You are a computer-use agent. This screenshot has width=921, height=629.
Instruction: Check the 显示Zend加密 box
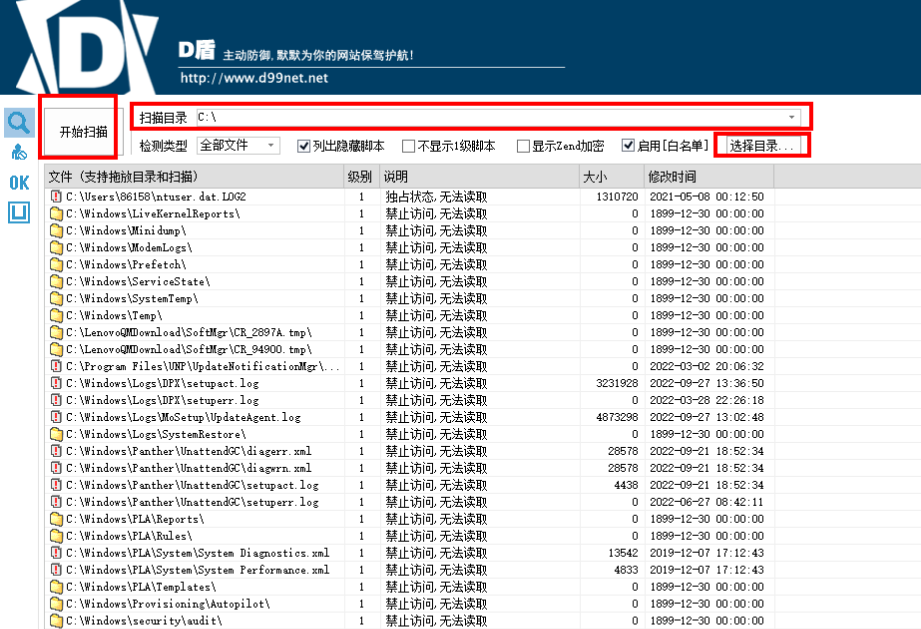(523, 145)
